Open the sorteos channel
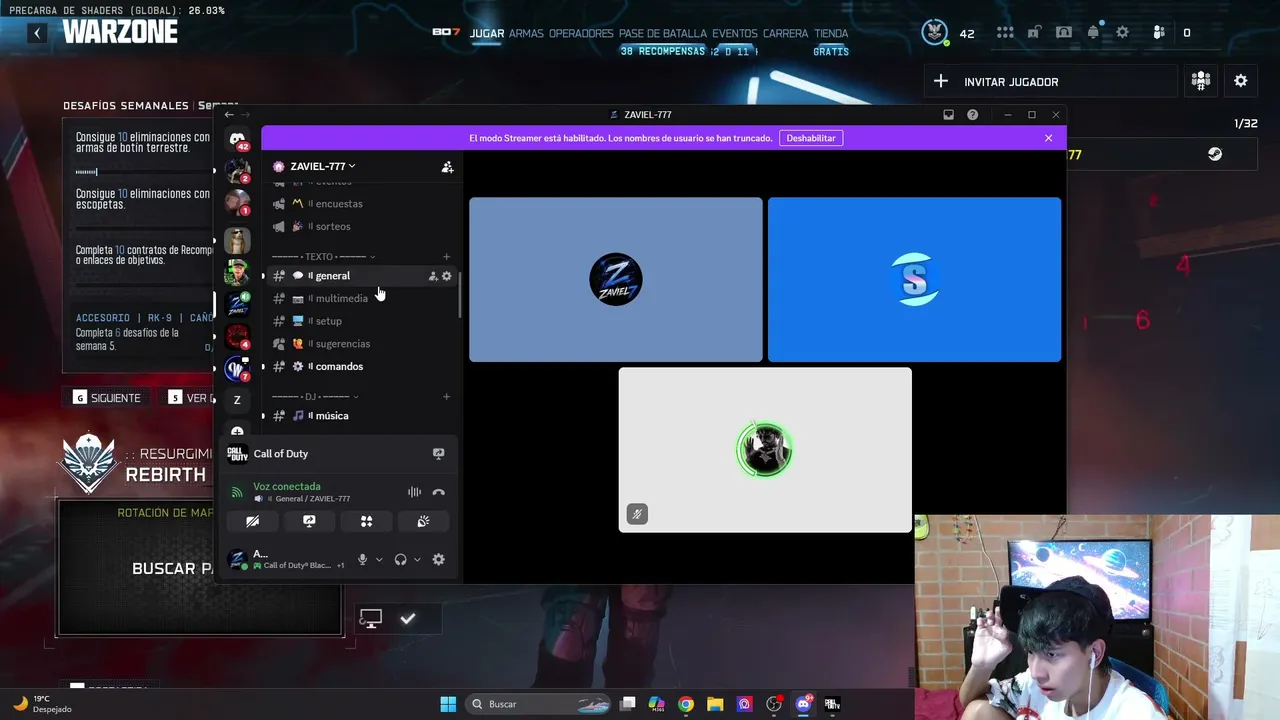This screenshot has width=1280, height=720. (360, 227)
